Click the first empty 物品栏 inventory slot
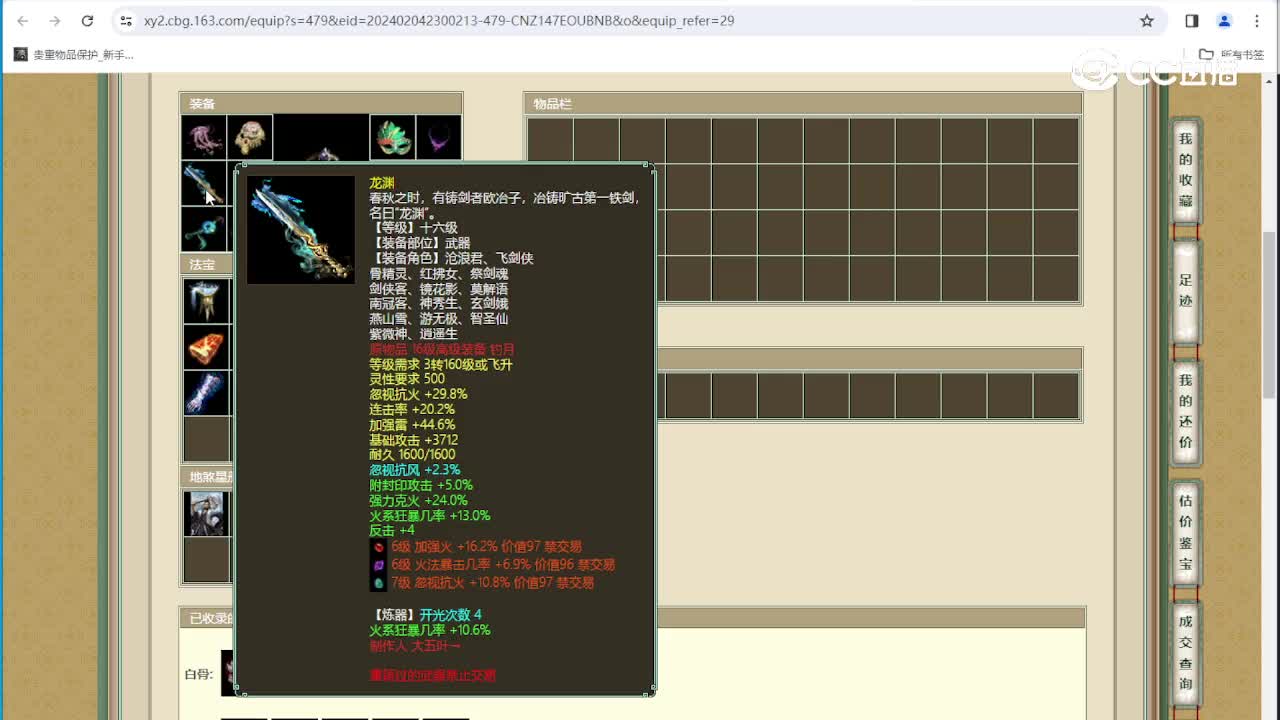 coord(550,140)
